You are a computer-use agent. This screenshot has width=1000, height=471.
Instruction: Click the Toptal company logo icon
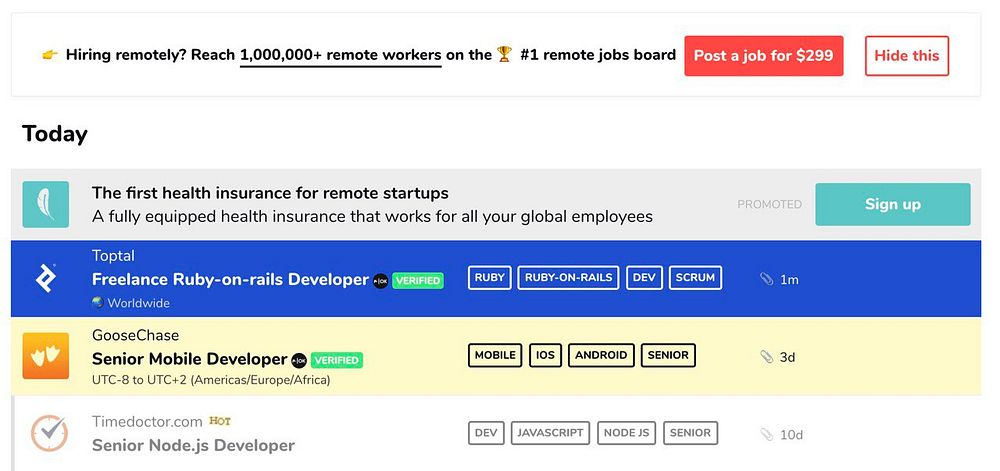[x=46, y=278]
